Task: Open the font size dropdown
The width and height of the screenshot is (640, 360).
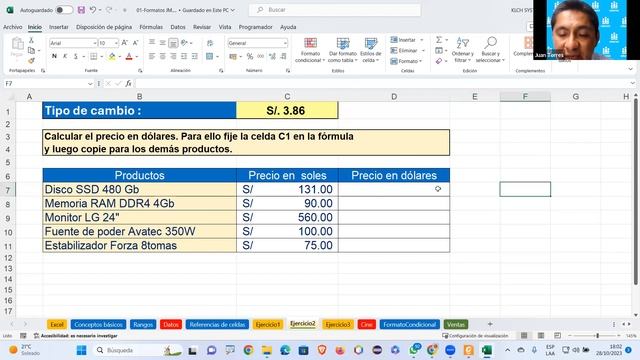Action: 116,43
